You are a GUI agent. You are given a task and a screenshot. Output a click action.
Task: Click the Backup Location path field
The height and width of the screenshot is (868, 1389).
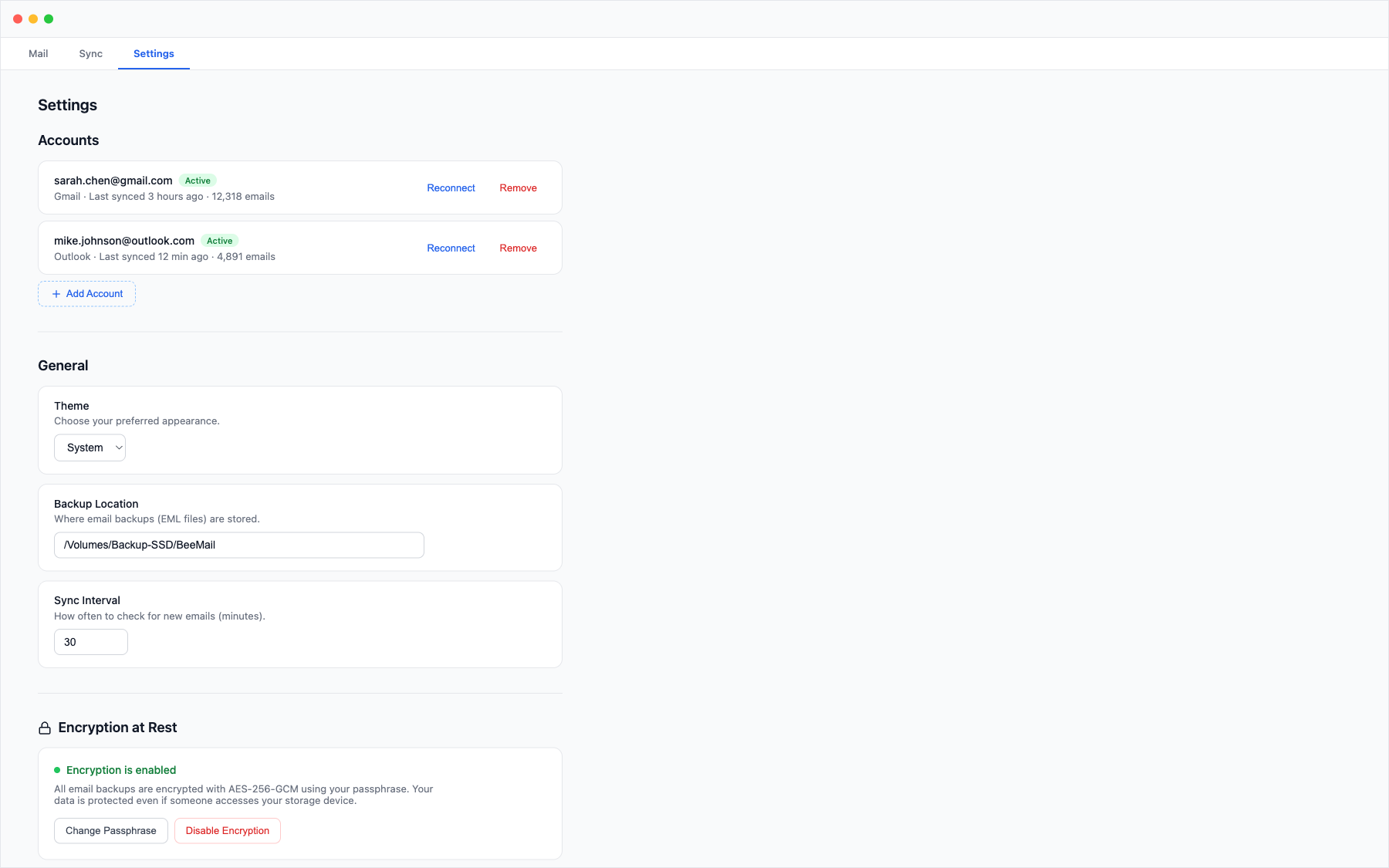click(238, 545)
